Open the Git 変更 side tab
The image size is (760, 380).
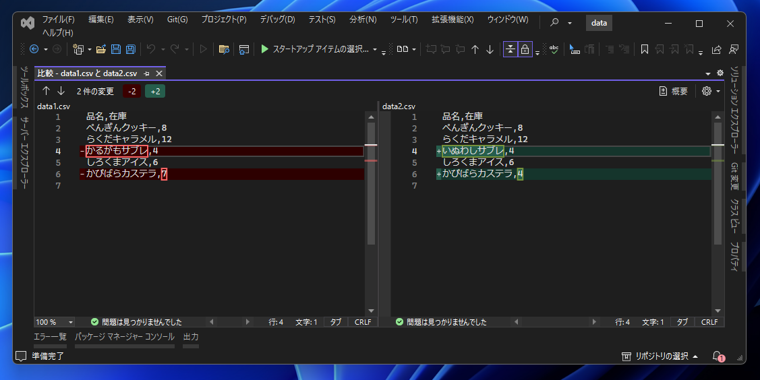click(x=735, y=176)
